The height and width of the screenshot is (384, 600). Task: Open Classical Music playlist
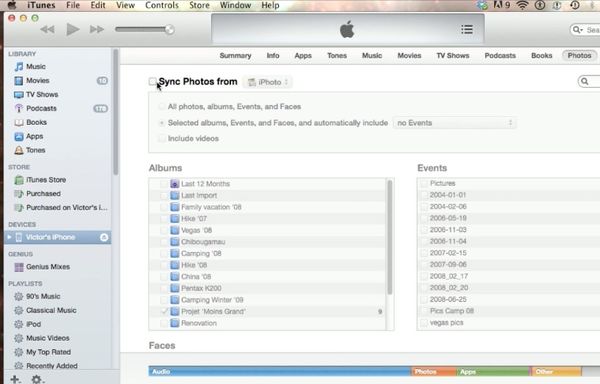tap(51, 310)
